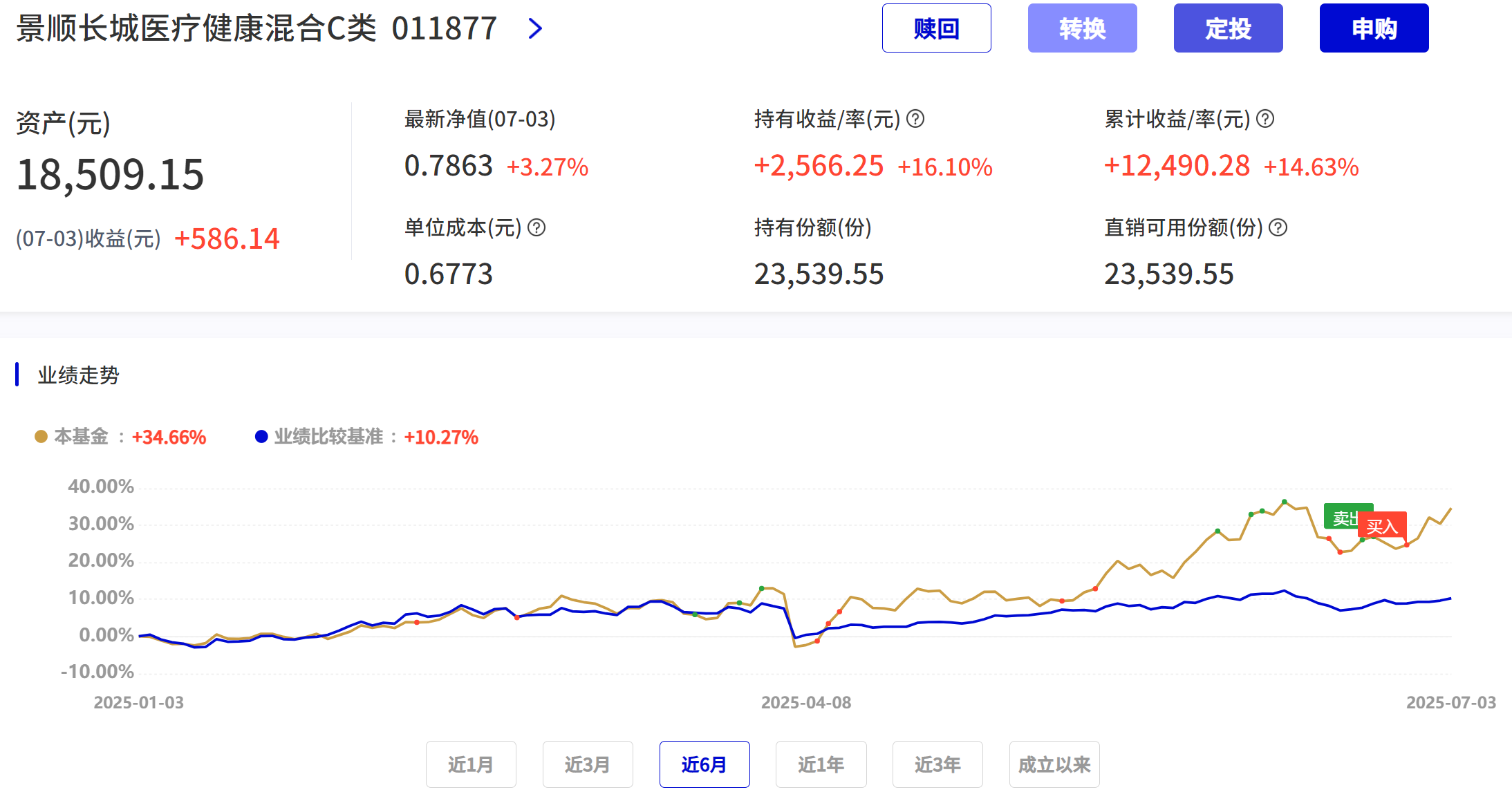Screen dimensions: 1512x810
Task: Click asset value 18,509.15
Action: (x=110, y=174)
